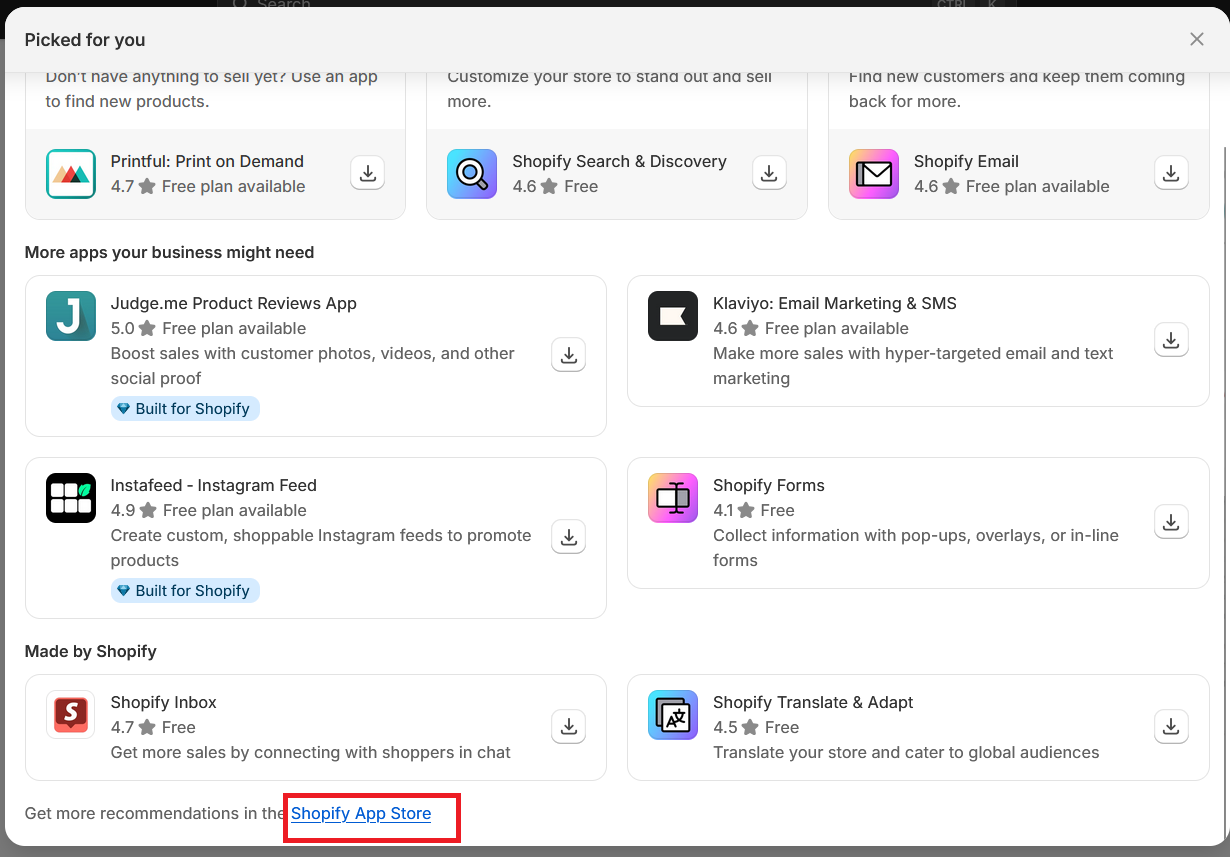
Task: Download Klaviyo: Email Marketing & SMS
Action: click(x=1171, y=340)
